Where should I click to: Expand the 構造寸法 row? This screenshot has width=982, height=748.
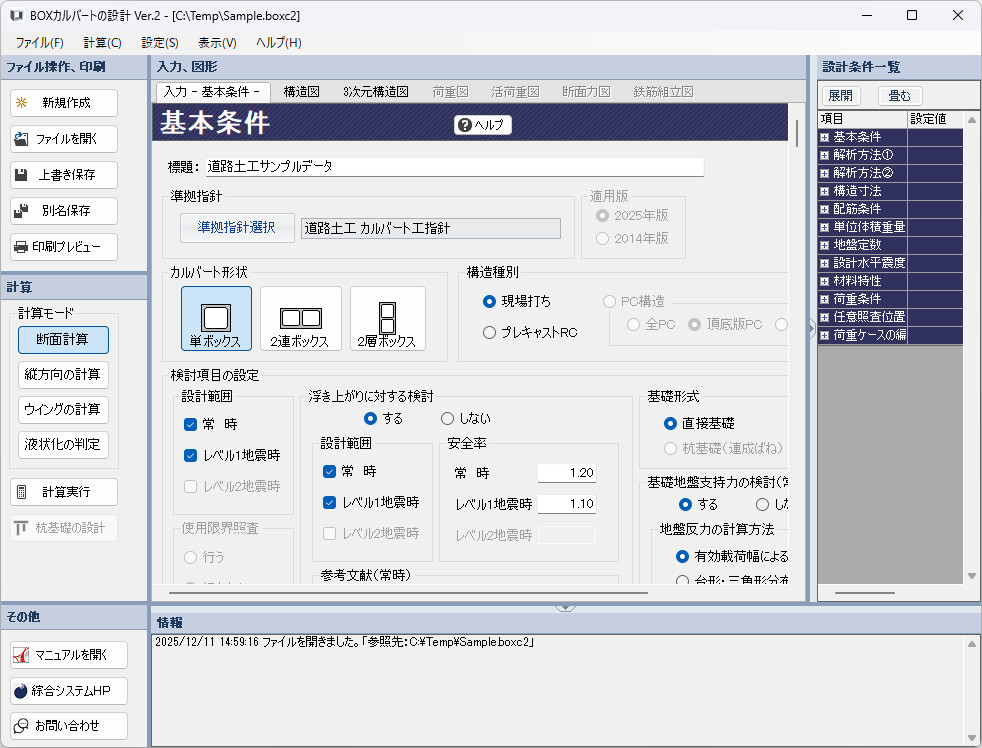pyautogui.click(x=825, y=191)
